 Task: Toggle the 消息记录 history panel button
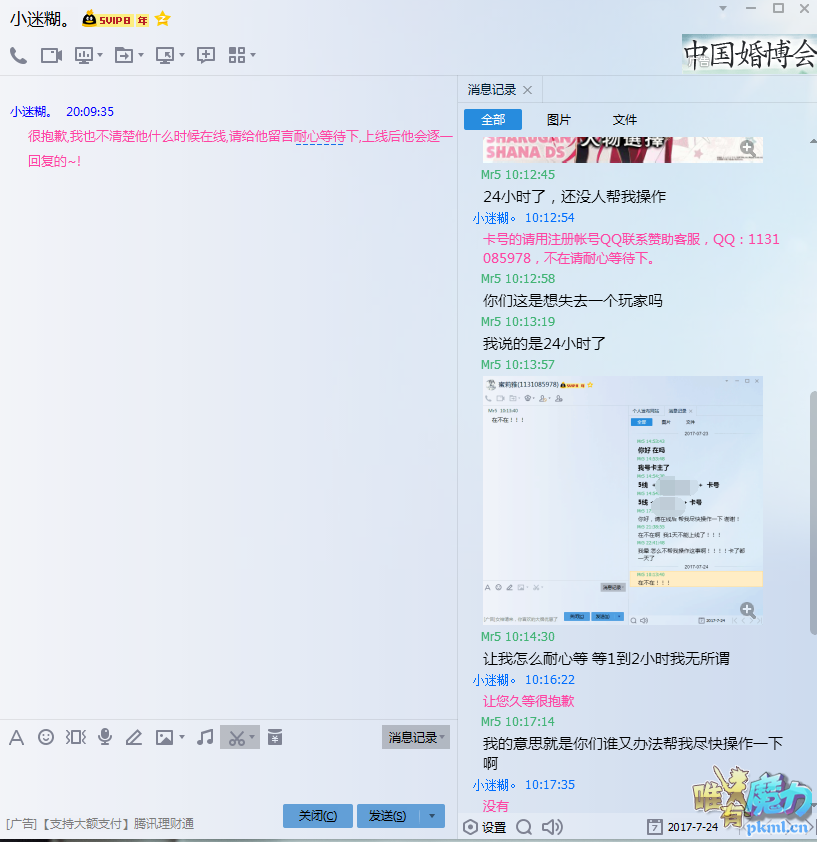coord(415,737)
